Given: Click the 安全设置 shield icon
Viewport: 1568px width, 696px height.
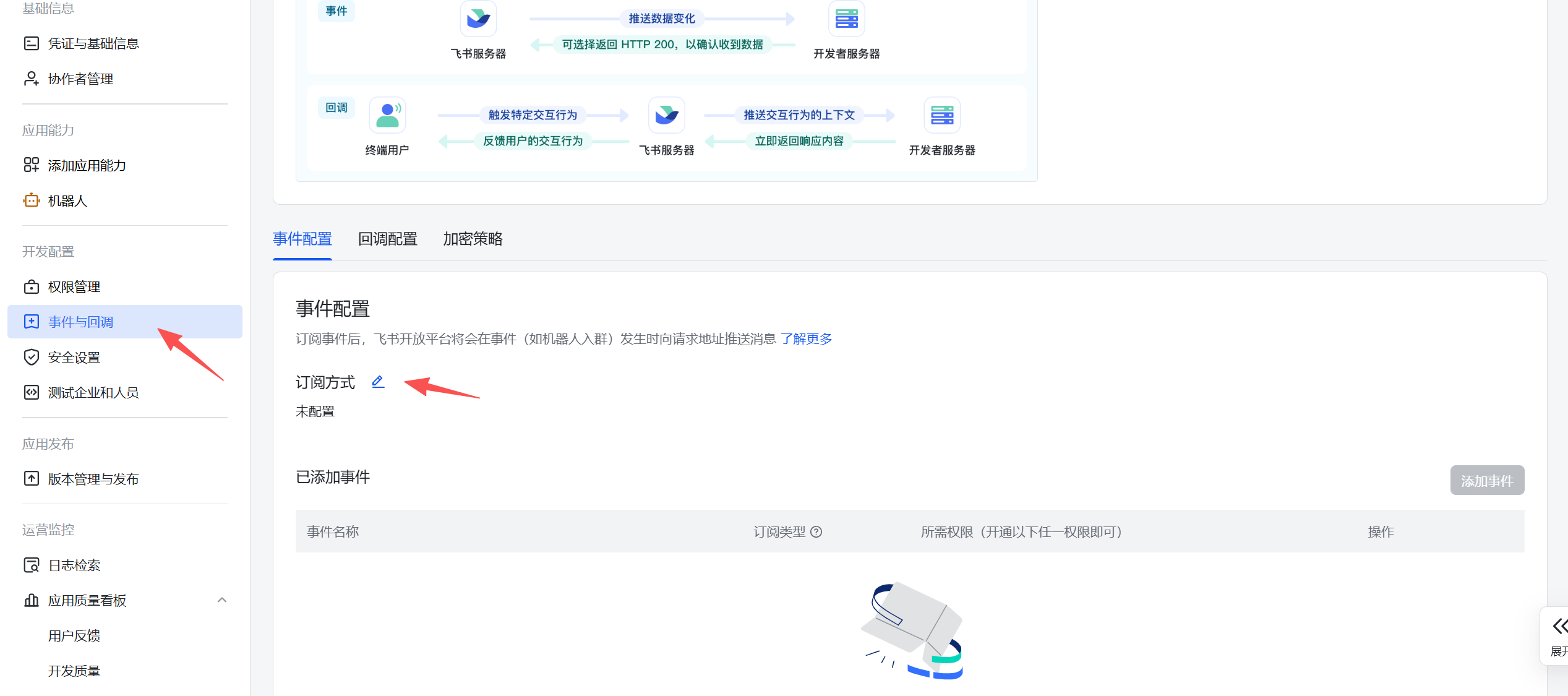Looking at the screenshot, I should click(x=31, y=358).
